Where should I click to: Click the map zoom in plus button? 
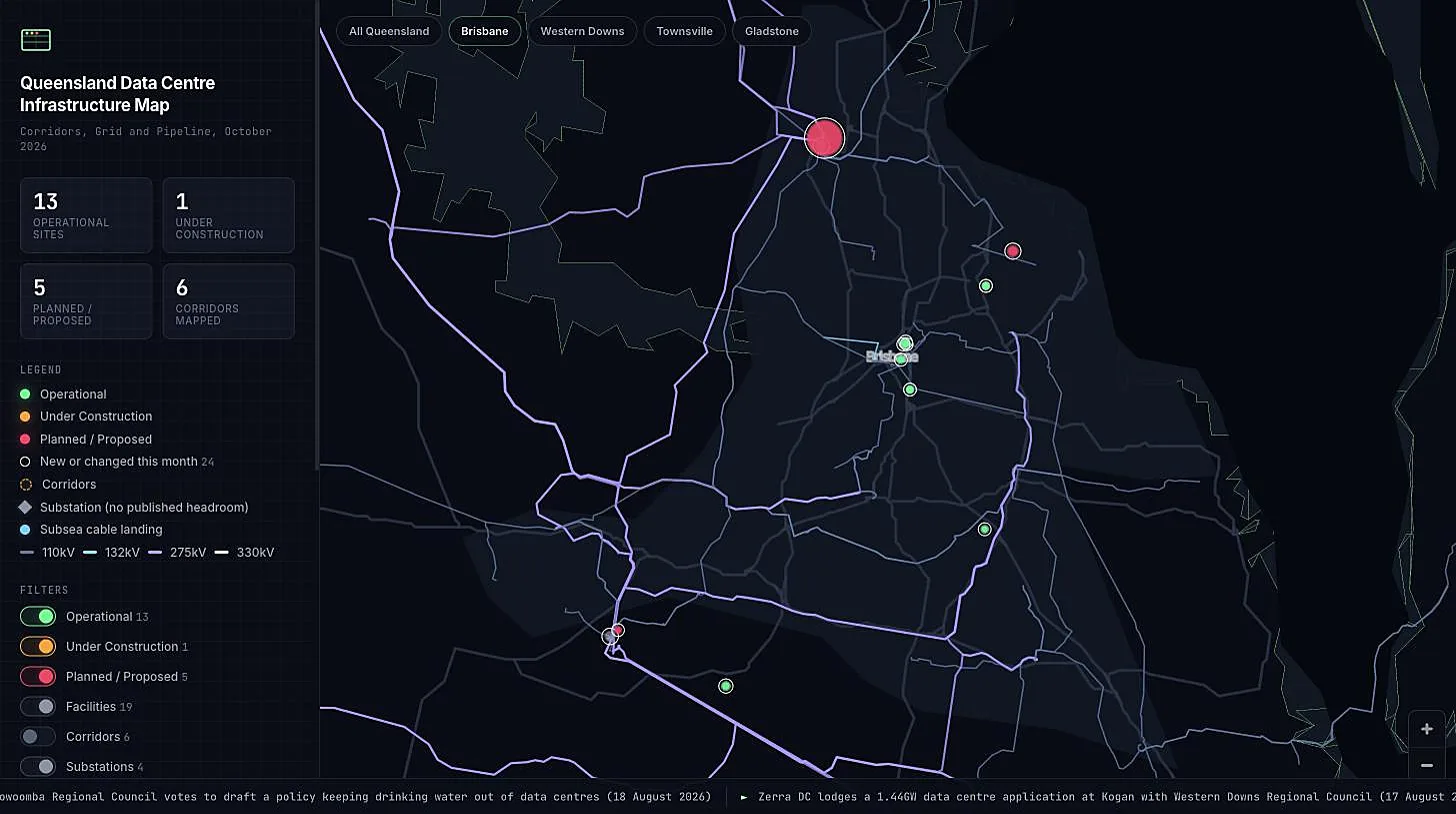click(x=1427, y=729)
